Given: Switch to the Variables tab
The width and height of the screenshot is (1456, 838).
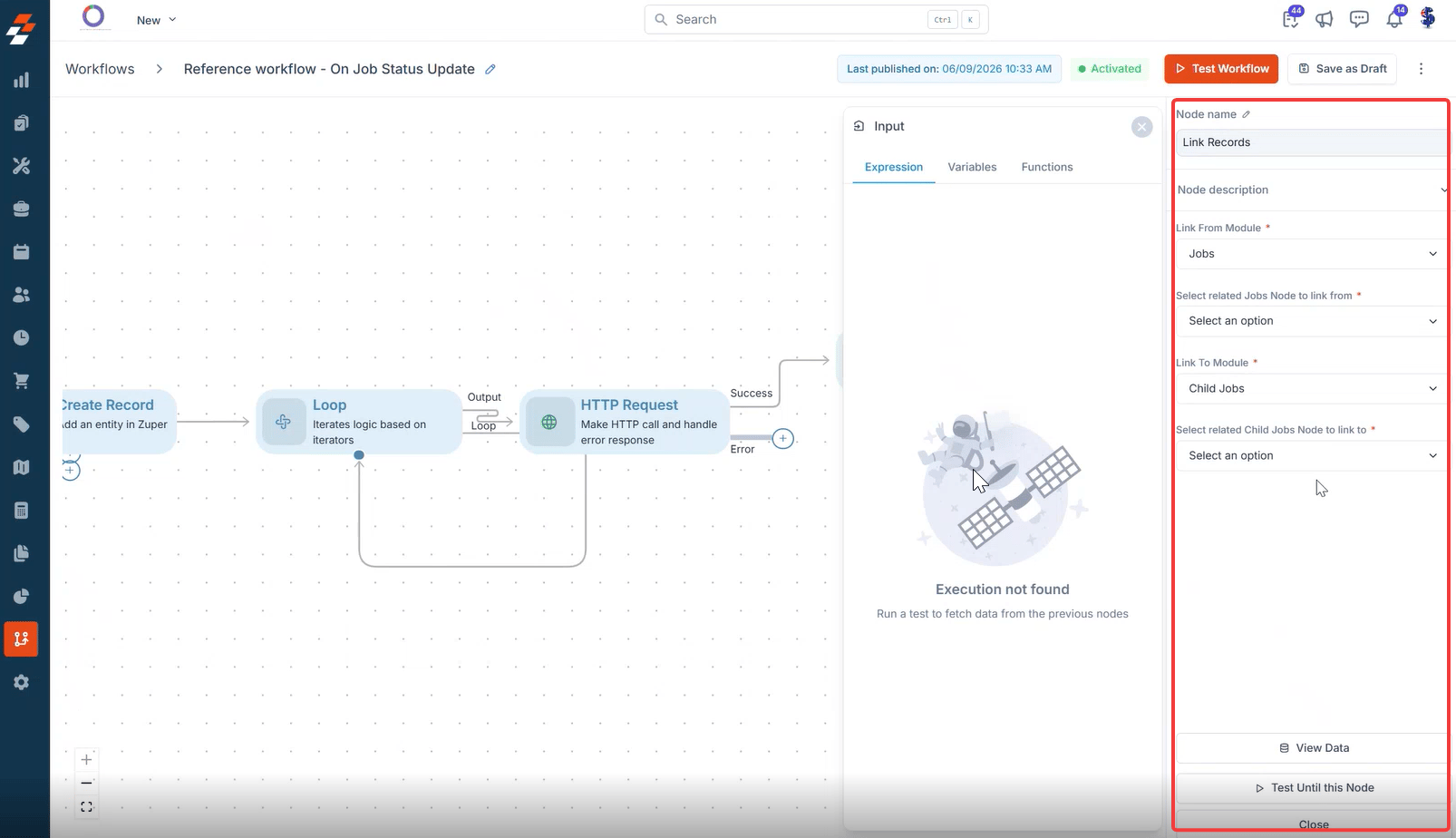Looking at the screenshot, I should point(972,167).
